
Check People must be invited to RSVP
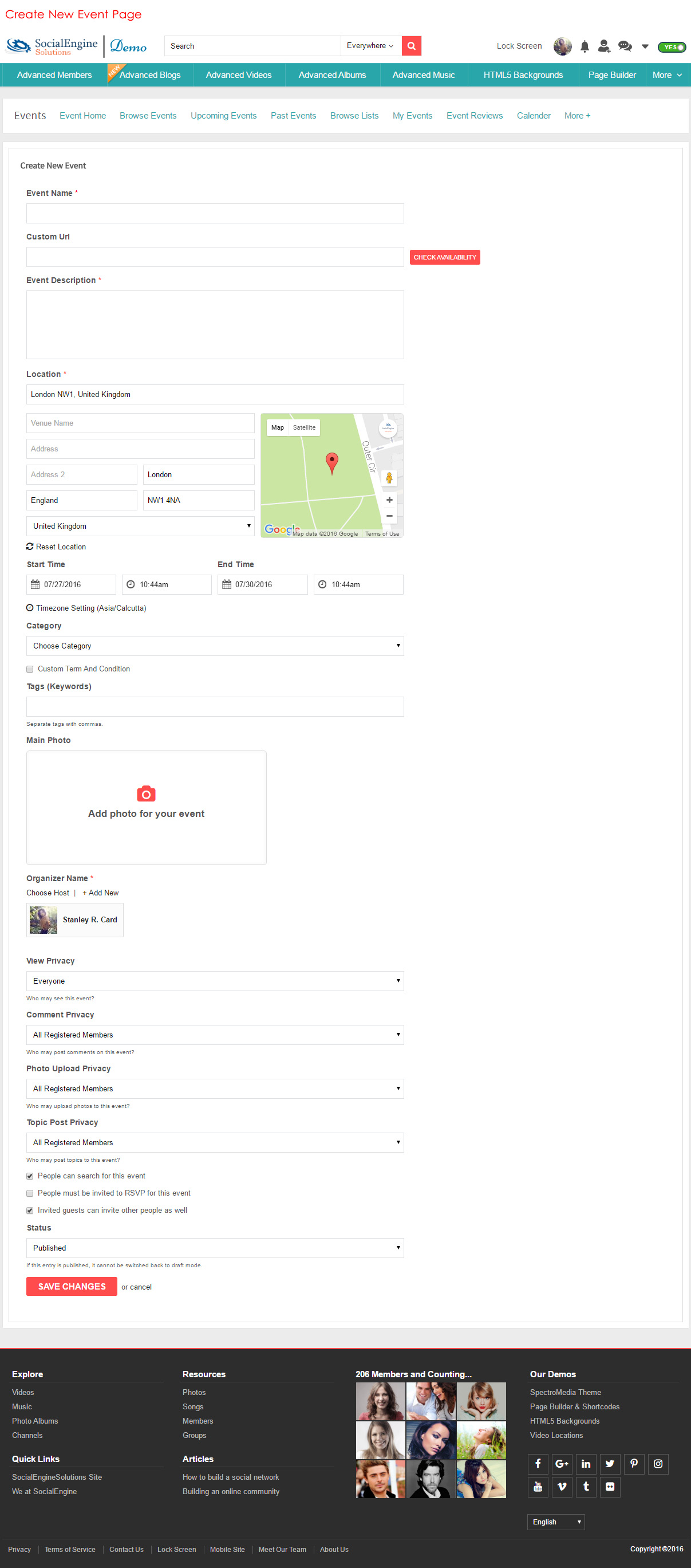(30, 1193)
